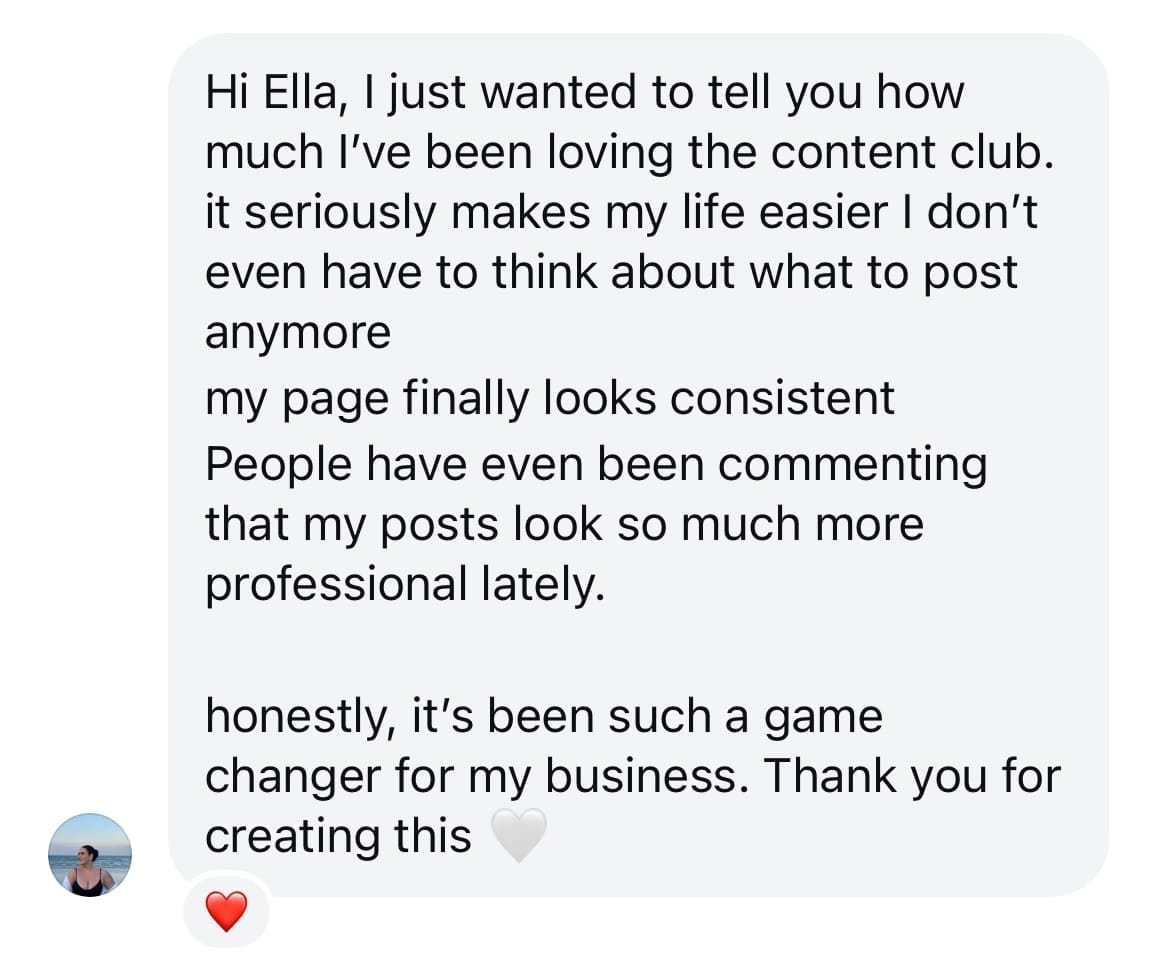Click the line starting "that my posts look"
Viewport: 1169px width, 978px height.
564,524
